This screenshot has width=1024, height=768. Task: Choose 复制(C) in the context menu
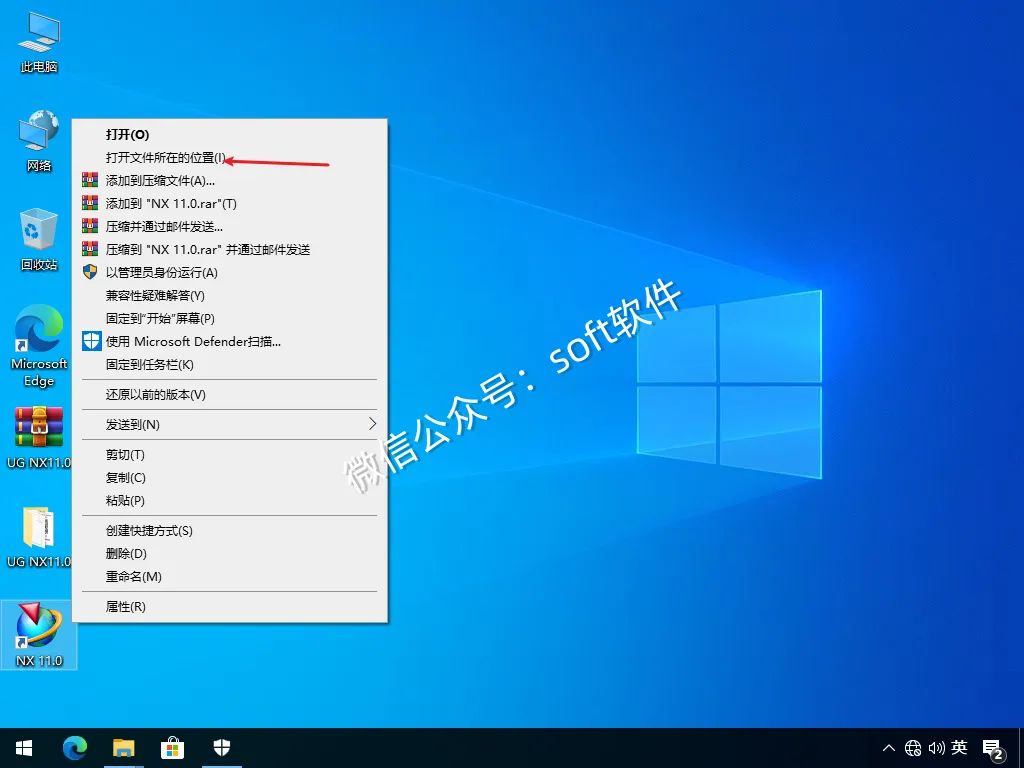(x=229, y=477)
